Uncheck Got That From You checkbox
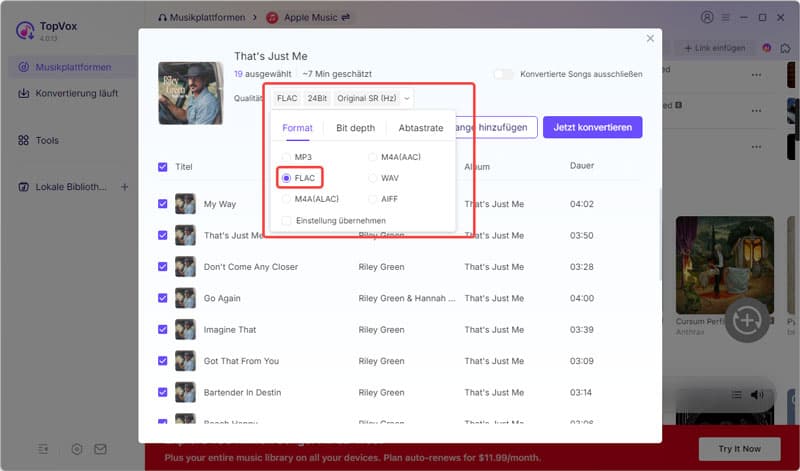 [x=163, y=361]
